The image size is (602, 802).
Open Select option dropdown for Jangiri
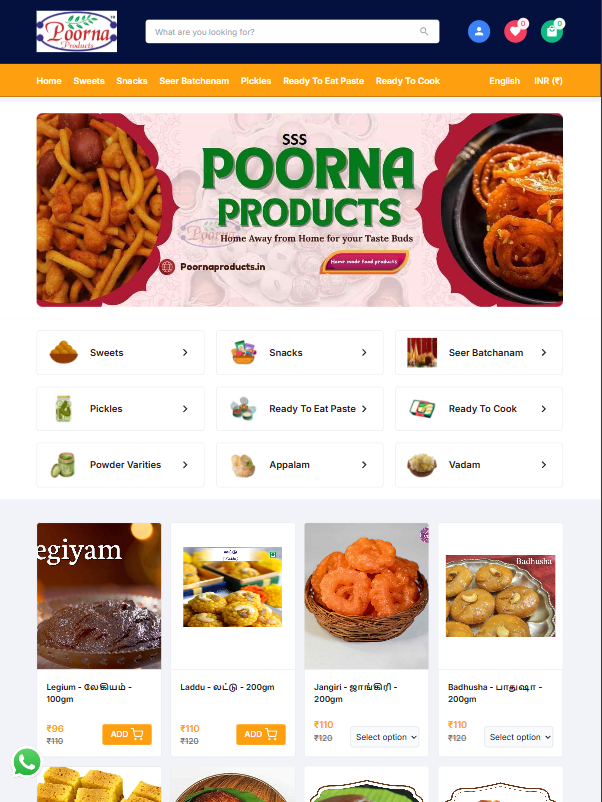(385, 737)
